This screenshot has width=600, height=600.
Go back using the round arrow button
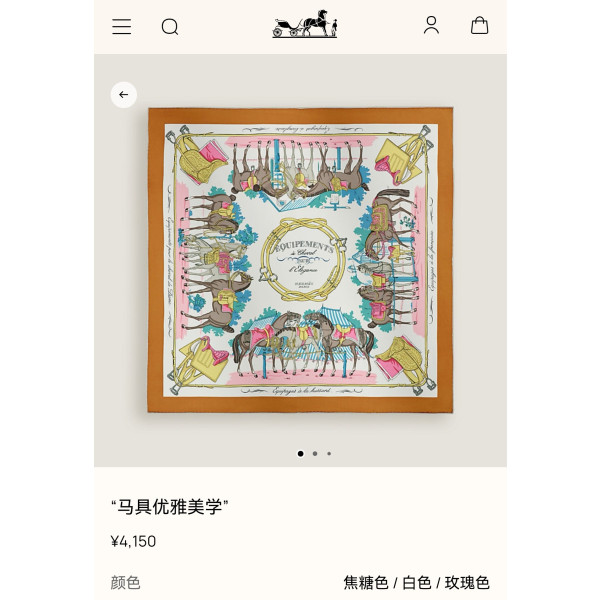point(124,95)
